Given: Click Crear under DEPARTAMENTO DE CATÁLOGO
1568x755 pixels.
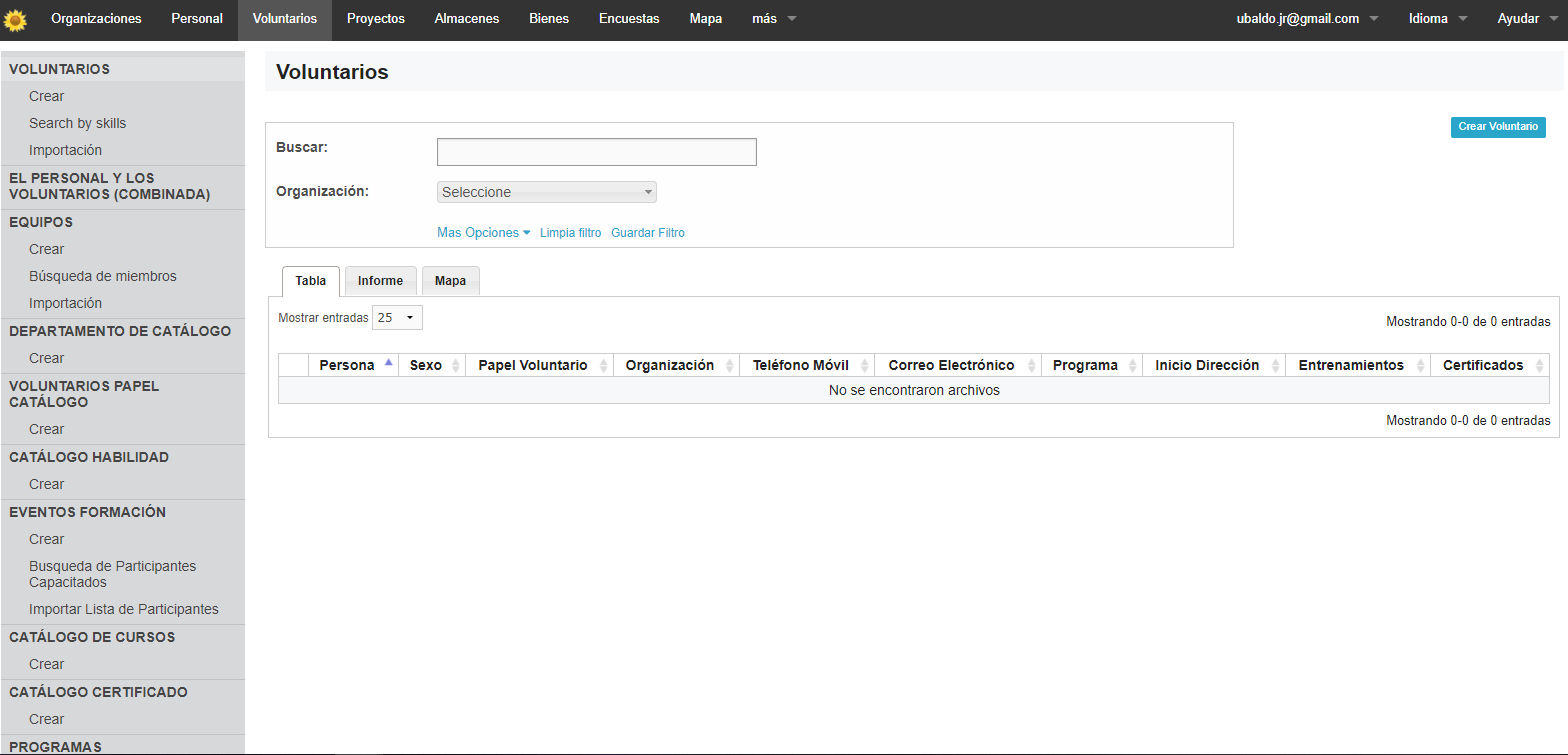Looking at the screenshot, I should pos(47,358).
